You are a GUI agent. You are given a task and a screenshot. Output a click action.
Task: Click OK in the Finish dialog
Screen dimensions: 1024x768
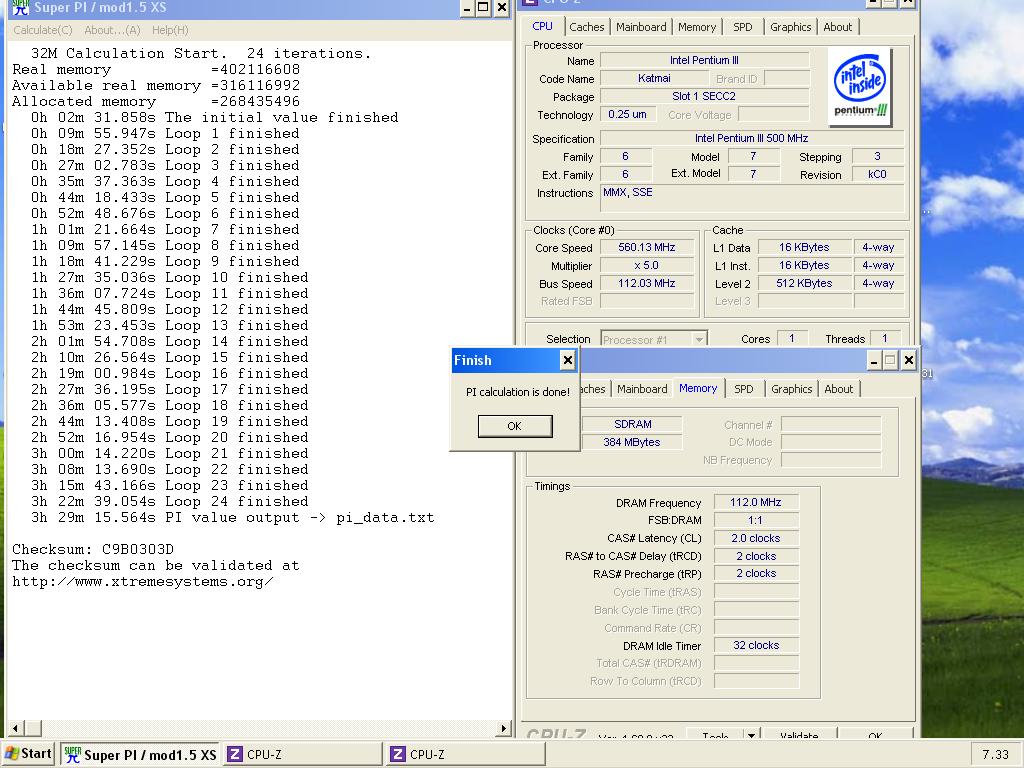515,426
